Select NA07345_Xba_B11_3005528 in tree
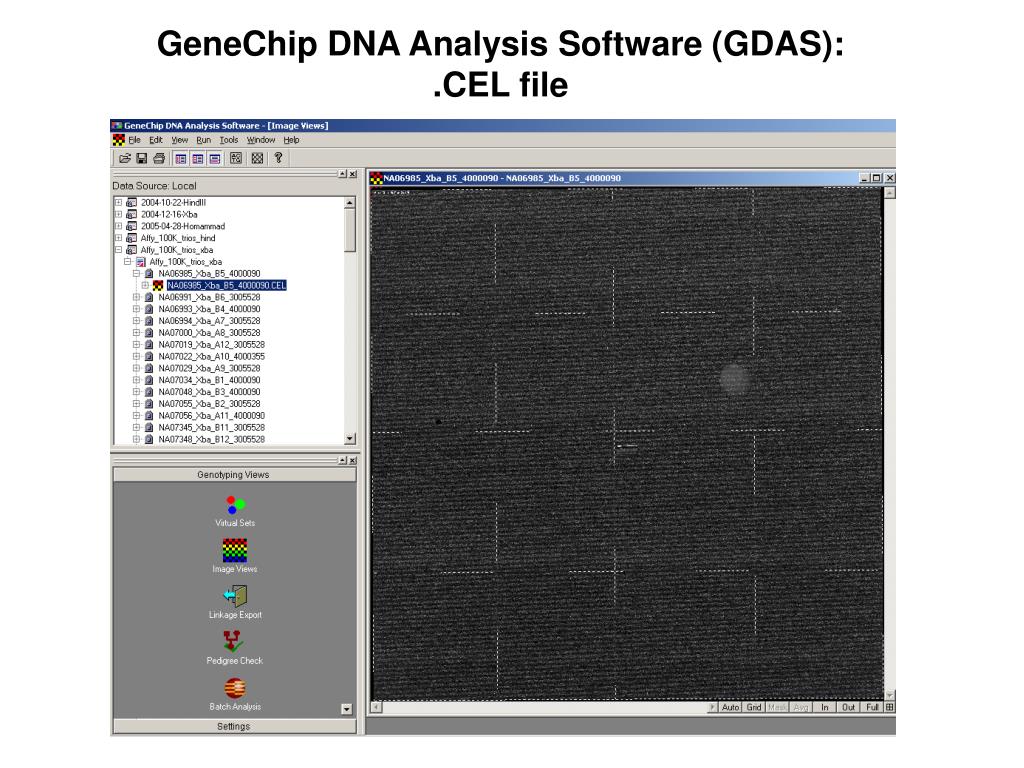 (x=211, y=428)
